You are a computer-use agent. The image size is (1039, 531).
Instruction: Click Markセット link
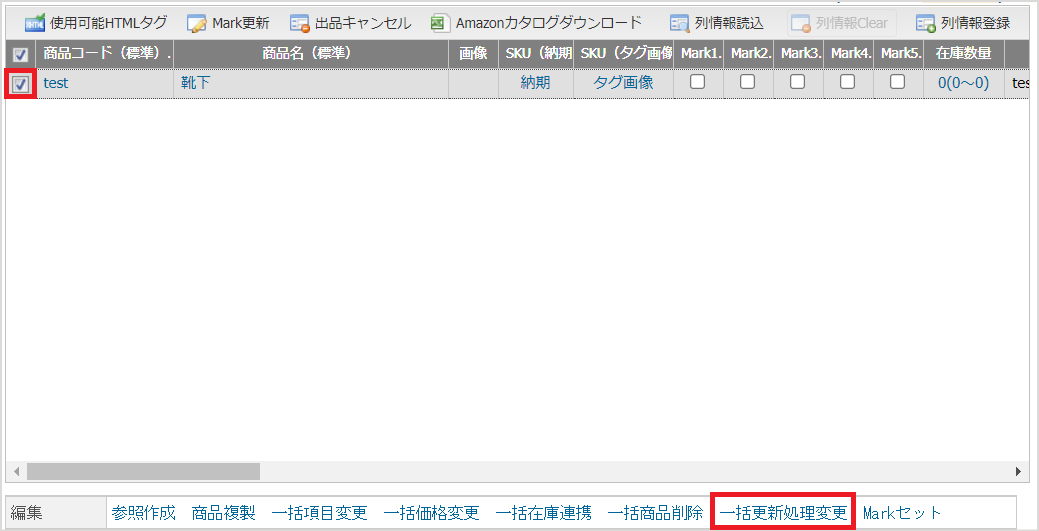click(x=902, y=512)
